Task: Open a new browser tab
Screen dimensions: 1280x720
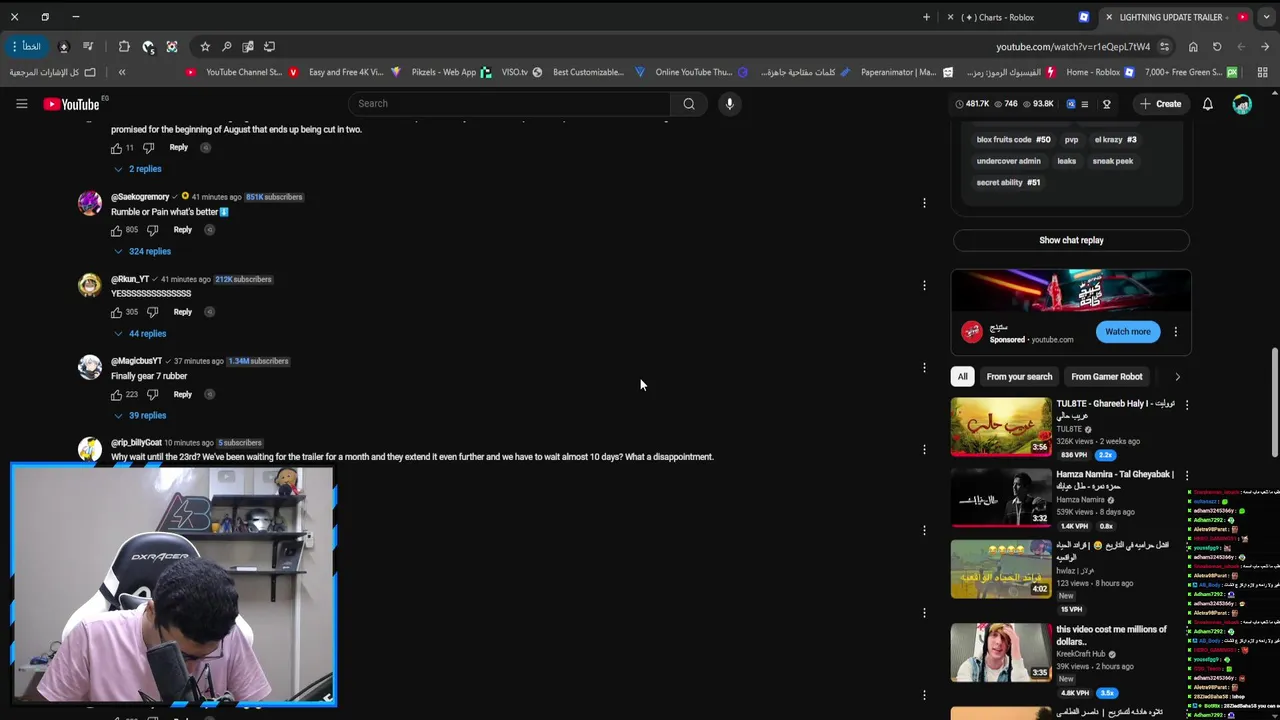Action: pyautogui.click(x=926, y=17)
